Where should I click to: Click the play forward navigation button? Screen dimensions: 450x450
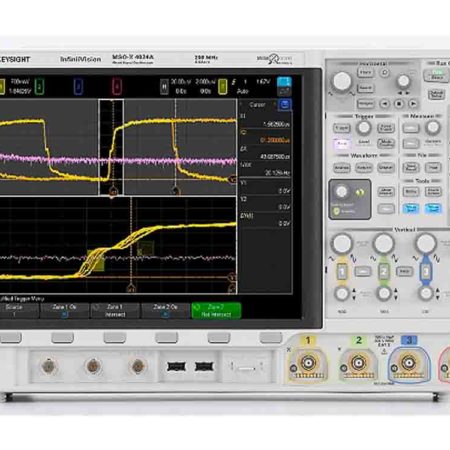click(413, 104)
